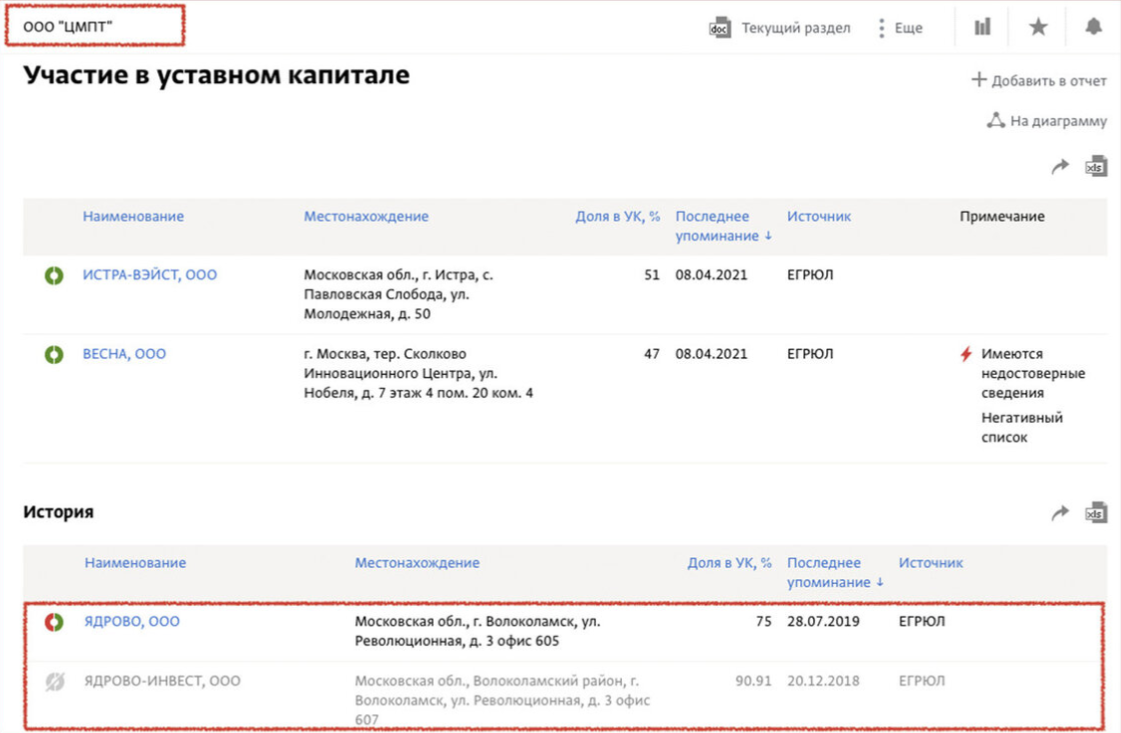Click share value 51 for ИСТРА-ВЭЙСТ

pyautogui.click(x=652, y=275)
